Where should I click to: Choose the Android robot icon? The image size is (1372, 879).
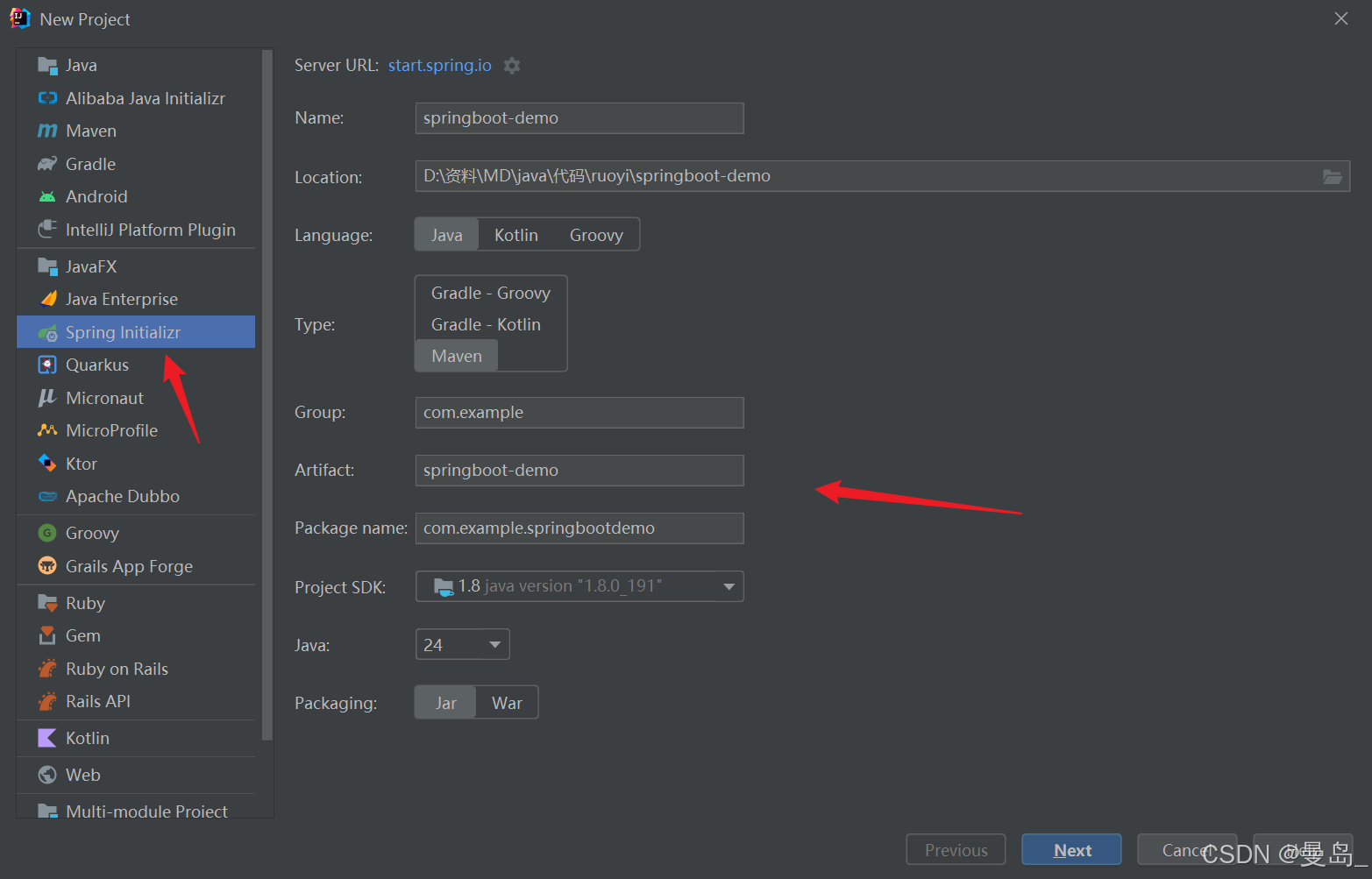(47, 196)
